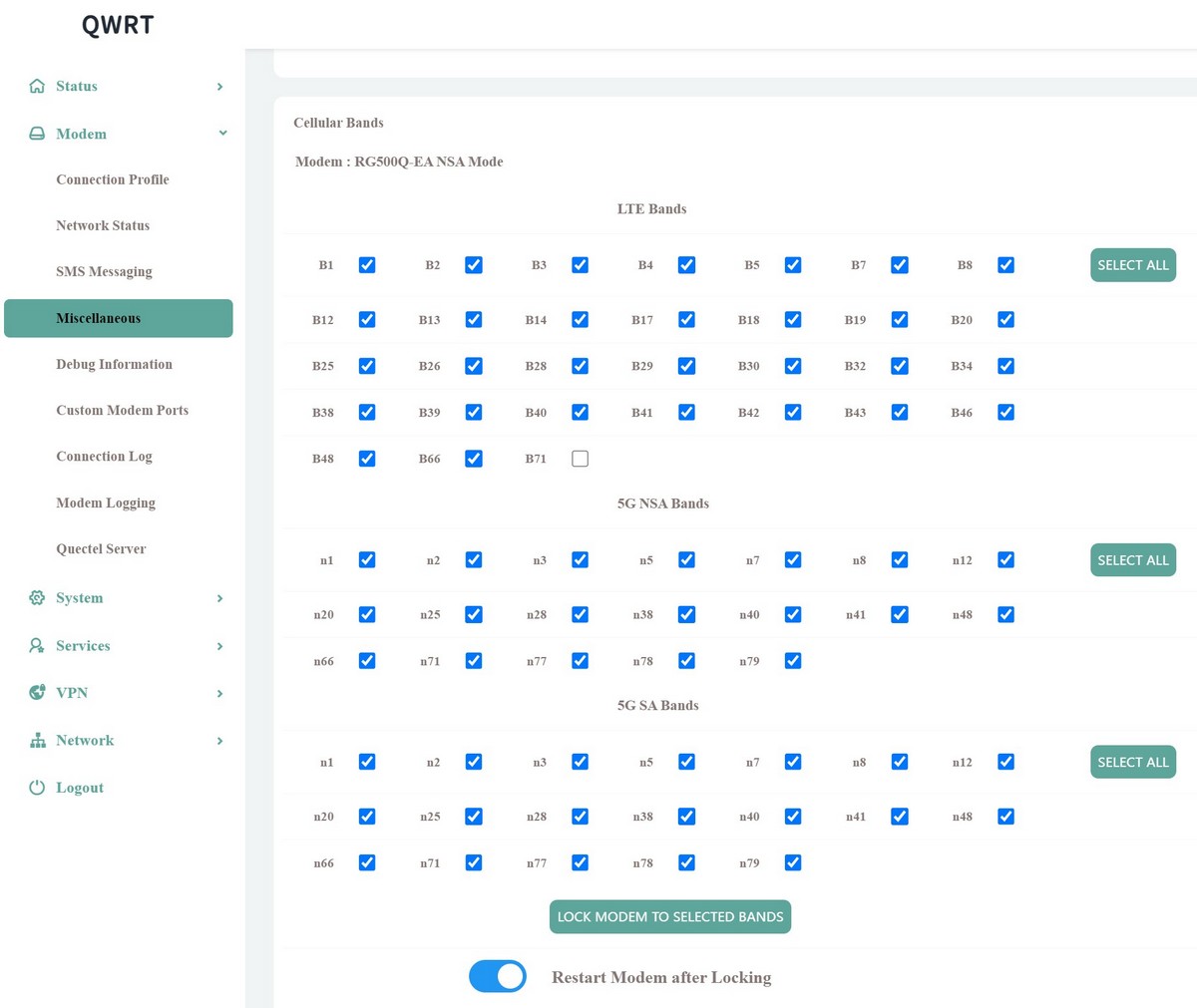
Task: Toggle Restart Modem after Locking switch
Action: 498,977
